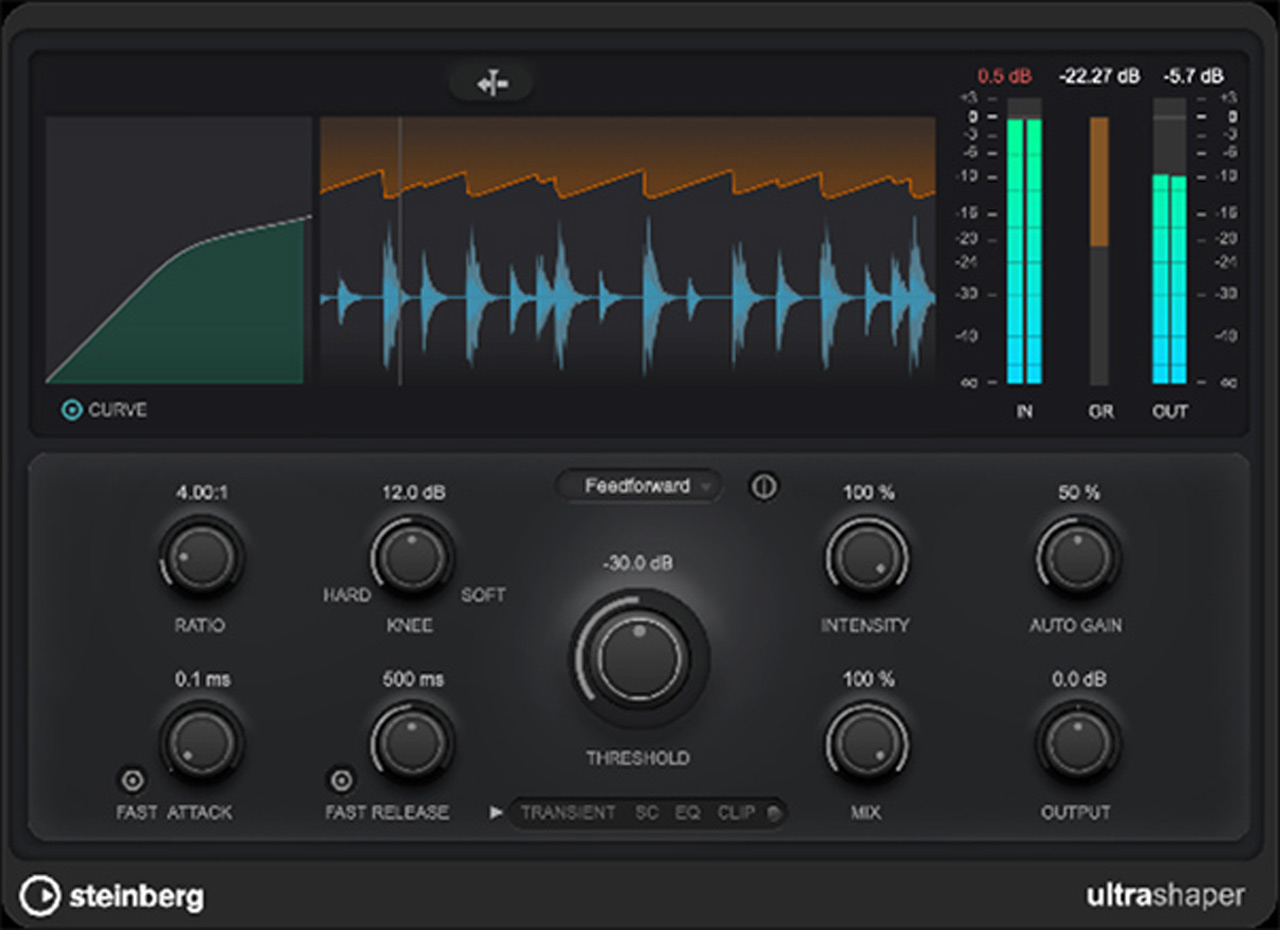Select the SC section
Viewport: 1280px width, 930px height.
(645, 813)
